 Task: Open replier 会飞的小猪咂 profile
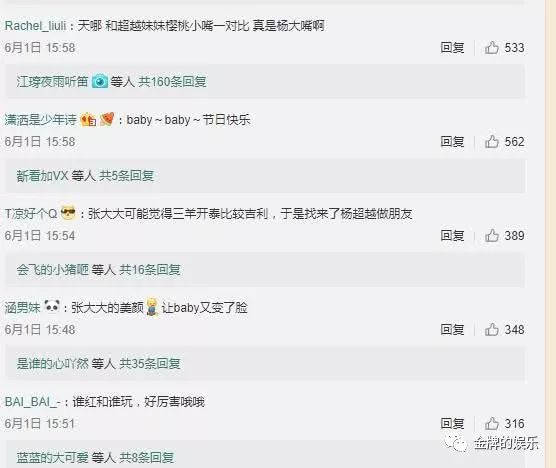click(52, 269)
